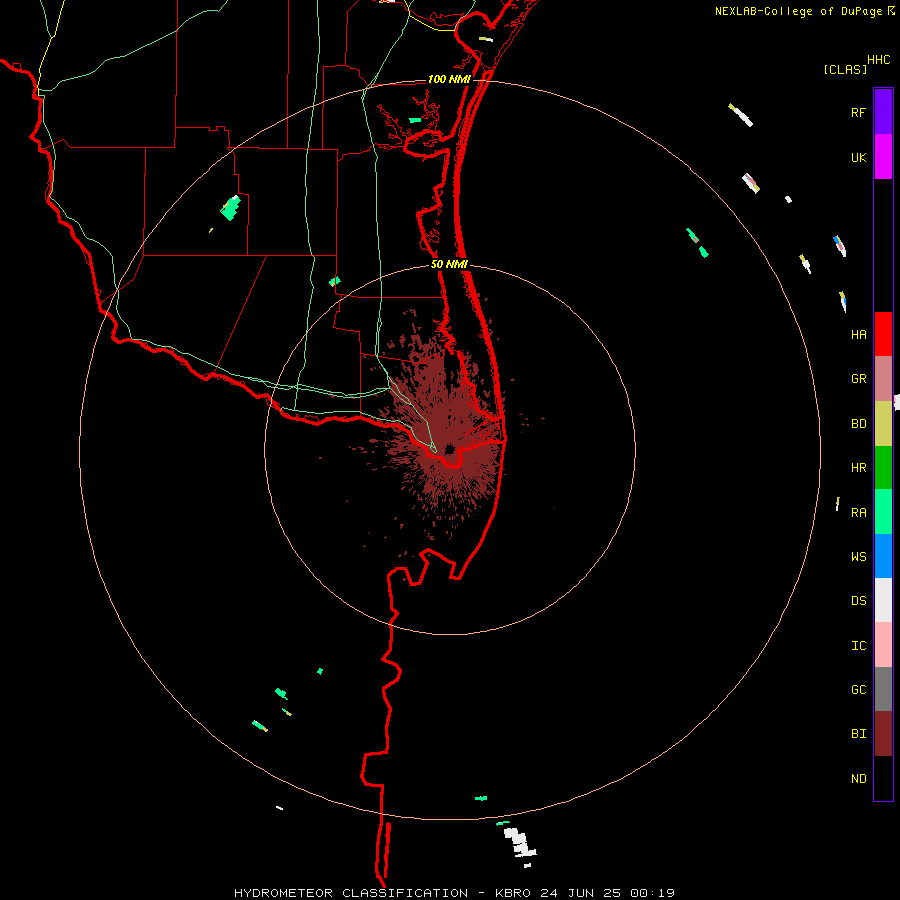Click the radar site center black dot
Viewport: 900px width, 900px height.
click(449, 448)
